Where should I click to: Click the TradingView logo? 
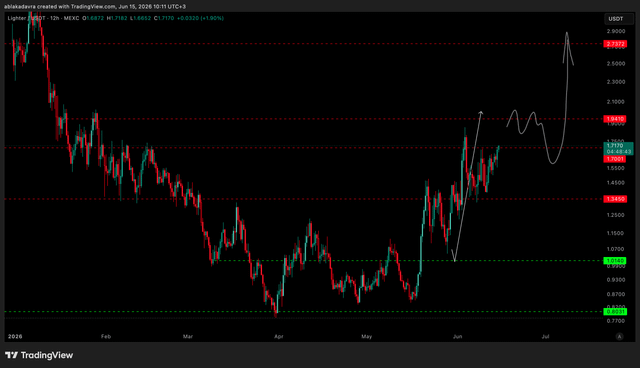coord(39,355)
